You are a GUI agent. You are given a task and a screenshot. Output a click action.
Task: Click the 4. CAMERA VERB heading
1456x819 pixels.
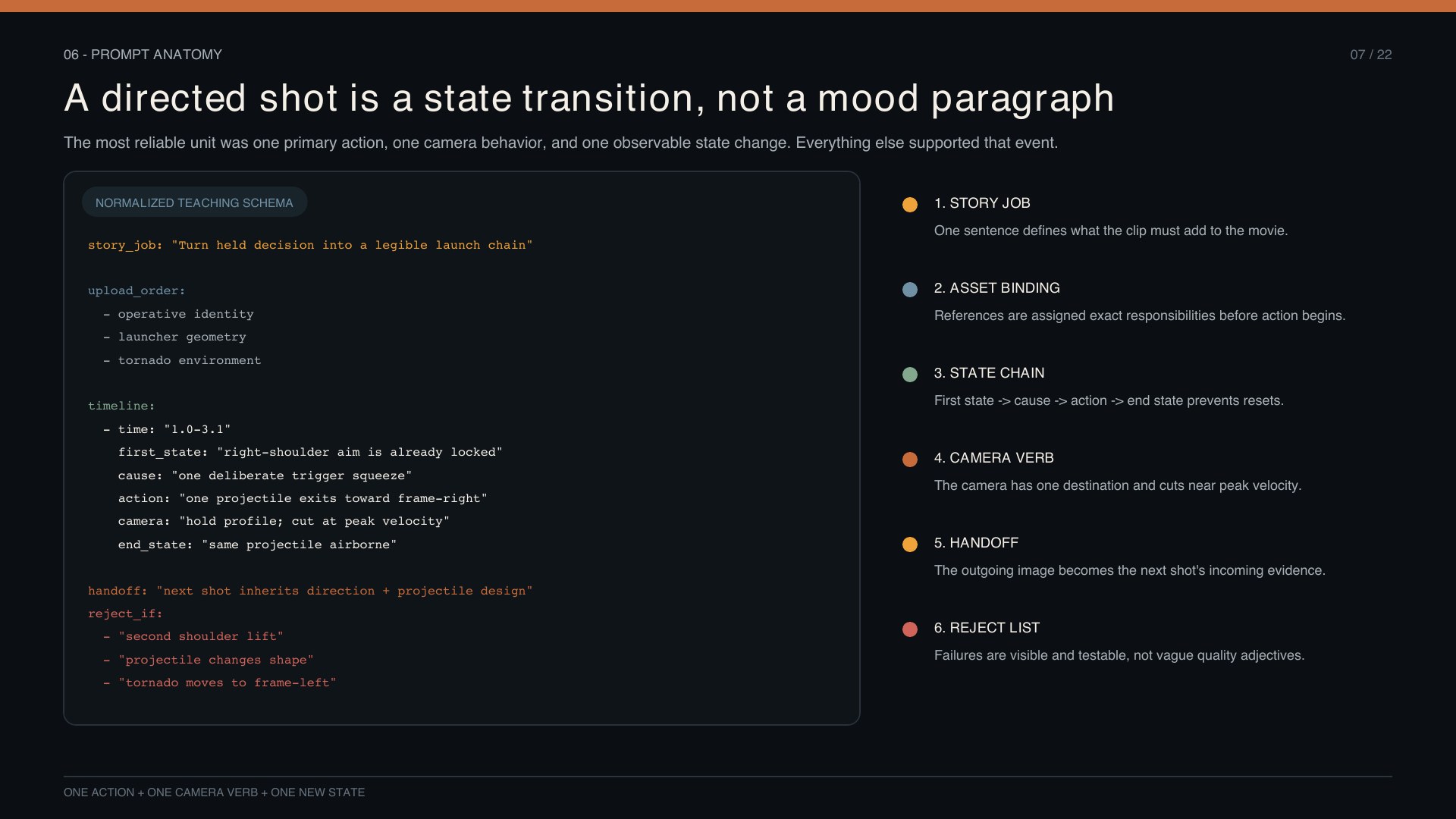point(993,458)
